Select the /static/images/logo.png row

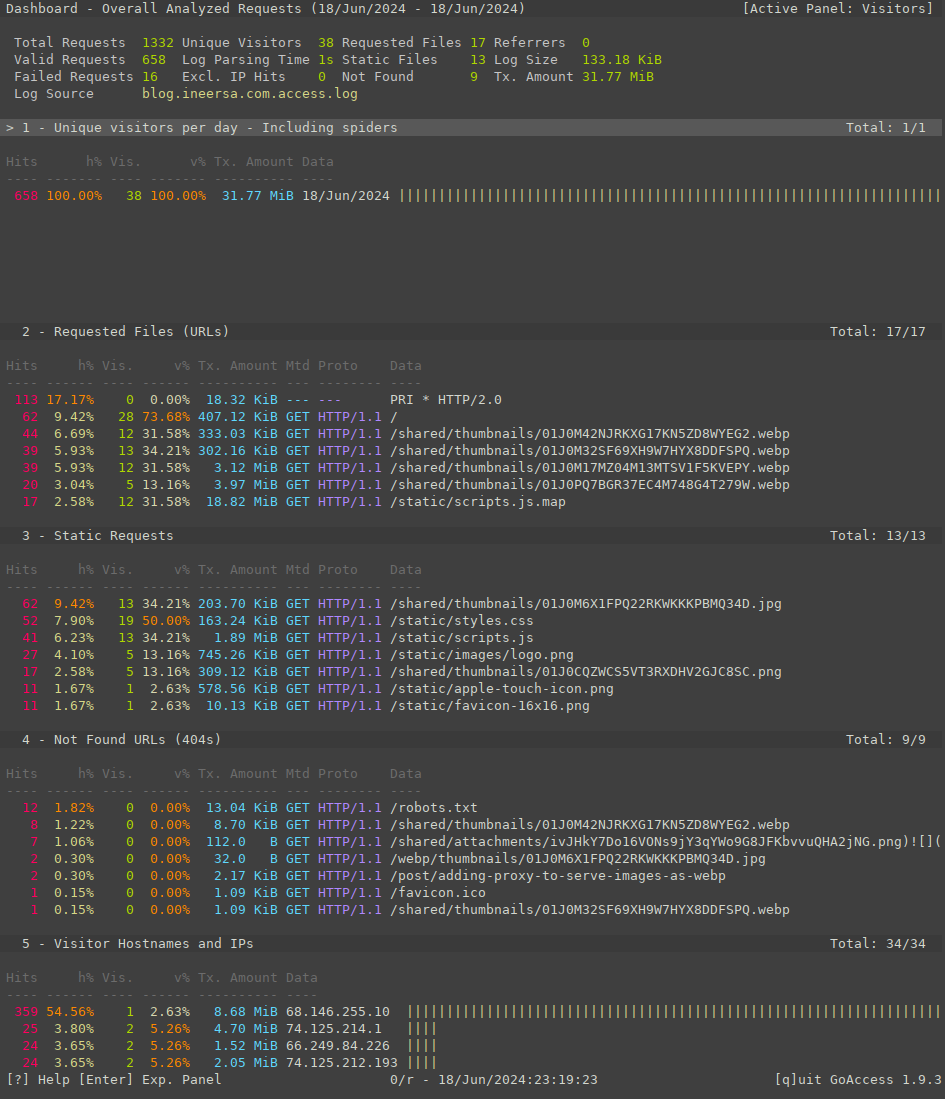[x=471, y=655]
